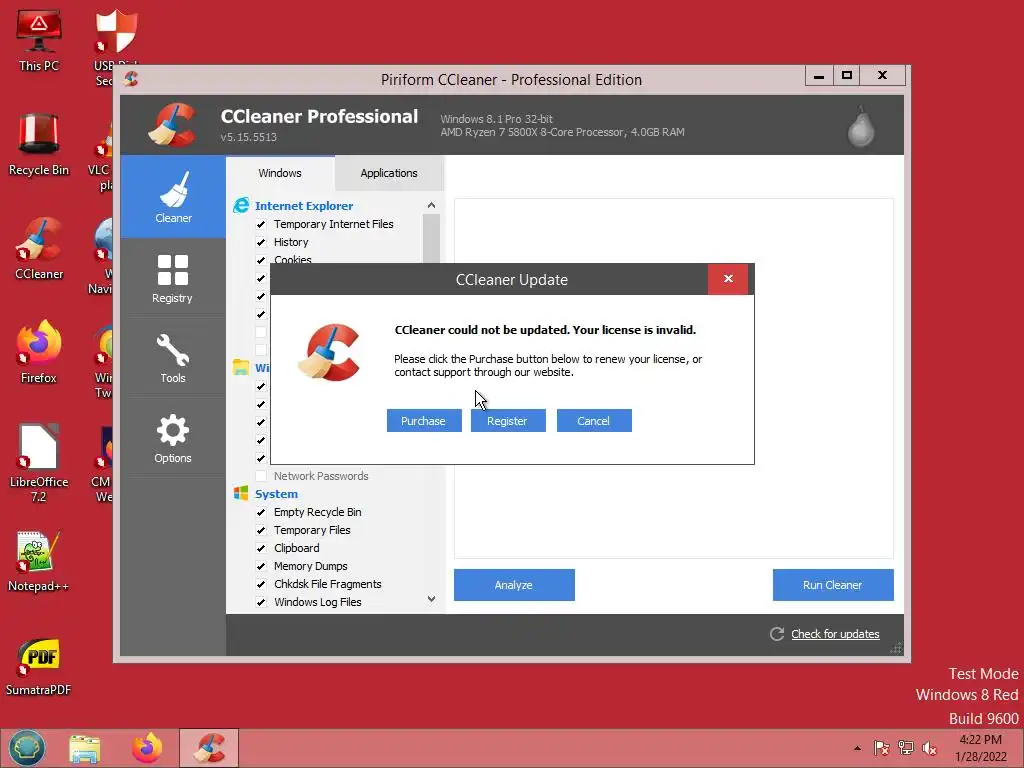Uncheck Temporary Internet Files
Screen dimensions: 1024x768
261,224
